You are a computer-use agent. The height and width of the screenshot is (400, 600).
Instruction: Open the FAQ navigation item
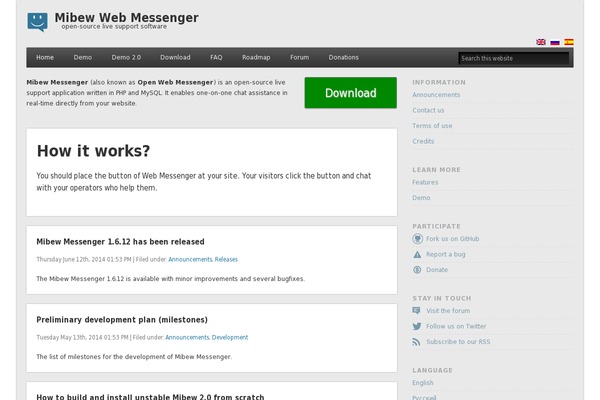tap(216, 57)
